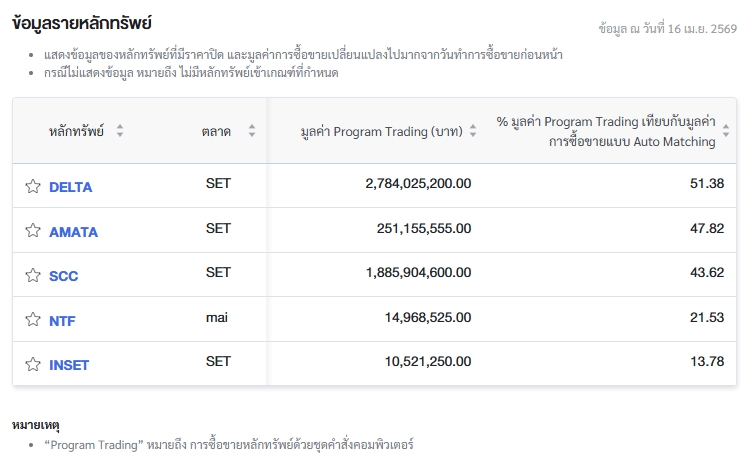The width and height of the screenshot is (754, 461).
Task: Go to SCC stock page
Action: tap(63, 276)
